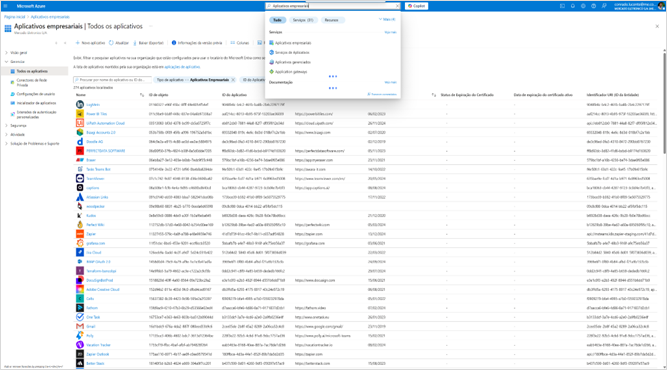The image size is (667, 370).
Task: Click 'Status de Expiração do Certificado' header
Action: (x=467, y=95)
